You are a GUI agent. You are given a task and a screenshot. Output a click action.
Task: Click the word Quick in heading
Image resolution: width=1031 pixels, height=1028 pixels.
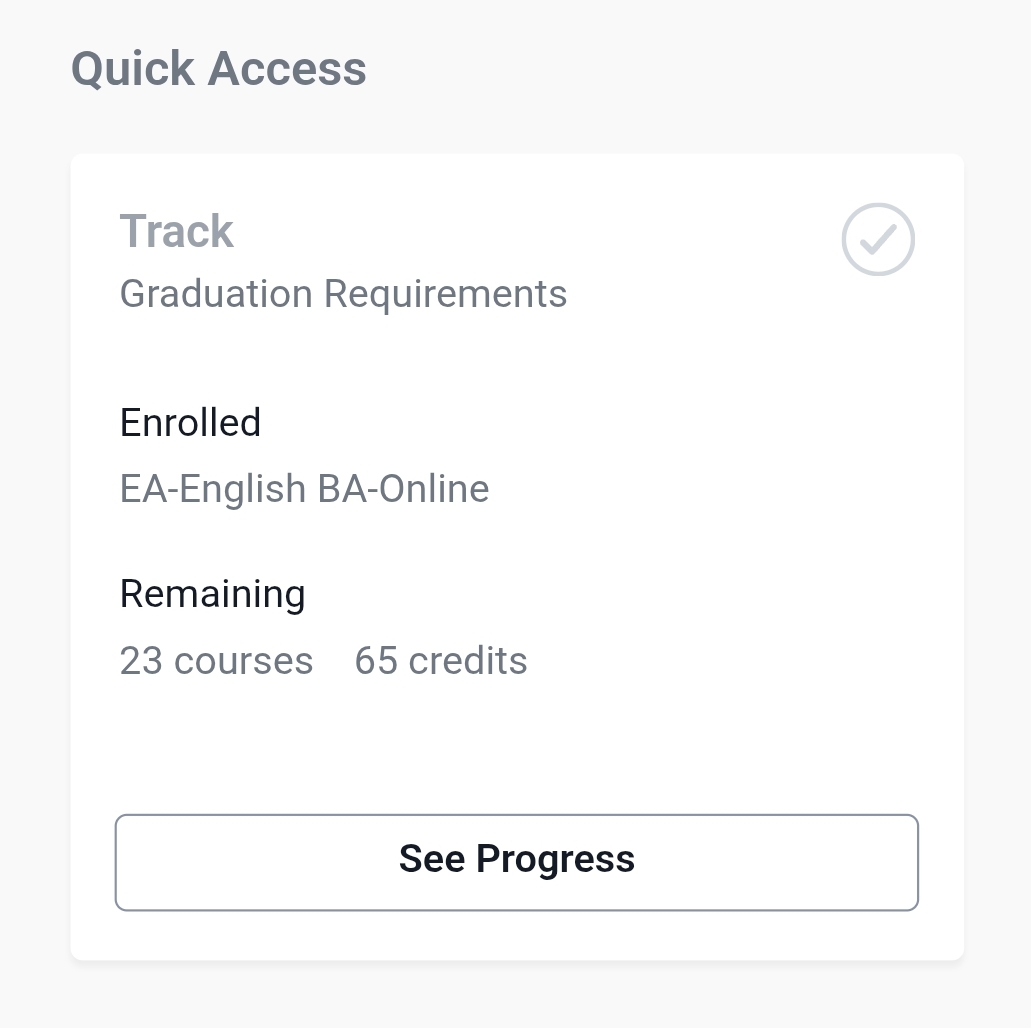click(133, 69)
